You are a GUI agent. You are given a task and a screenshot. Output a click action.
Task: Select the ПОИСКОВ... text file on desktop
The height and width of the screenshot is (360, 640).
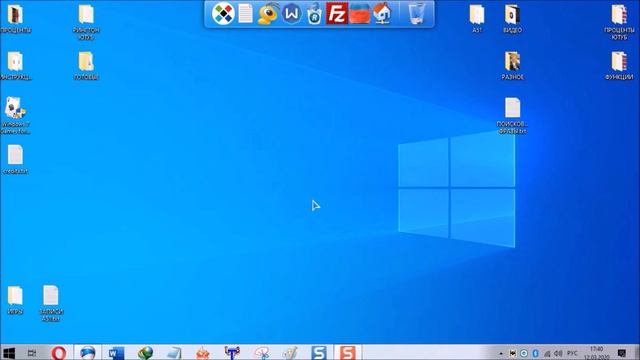click(x=512, y=116)
